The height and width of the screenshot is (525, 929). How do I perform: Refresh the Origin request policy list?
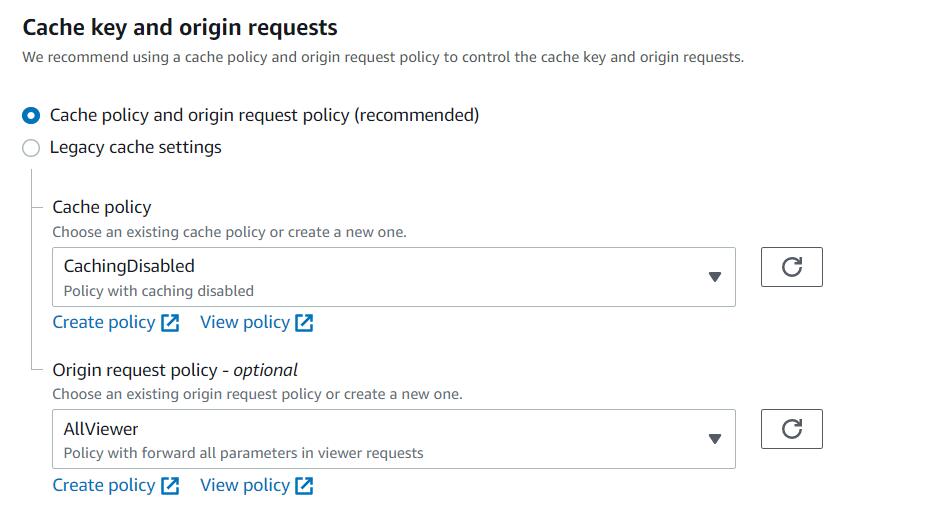tap(791, 429)
